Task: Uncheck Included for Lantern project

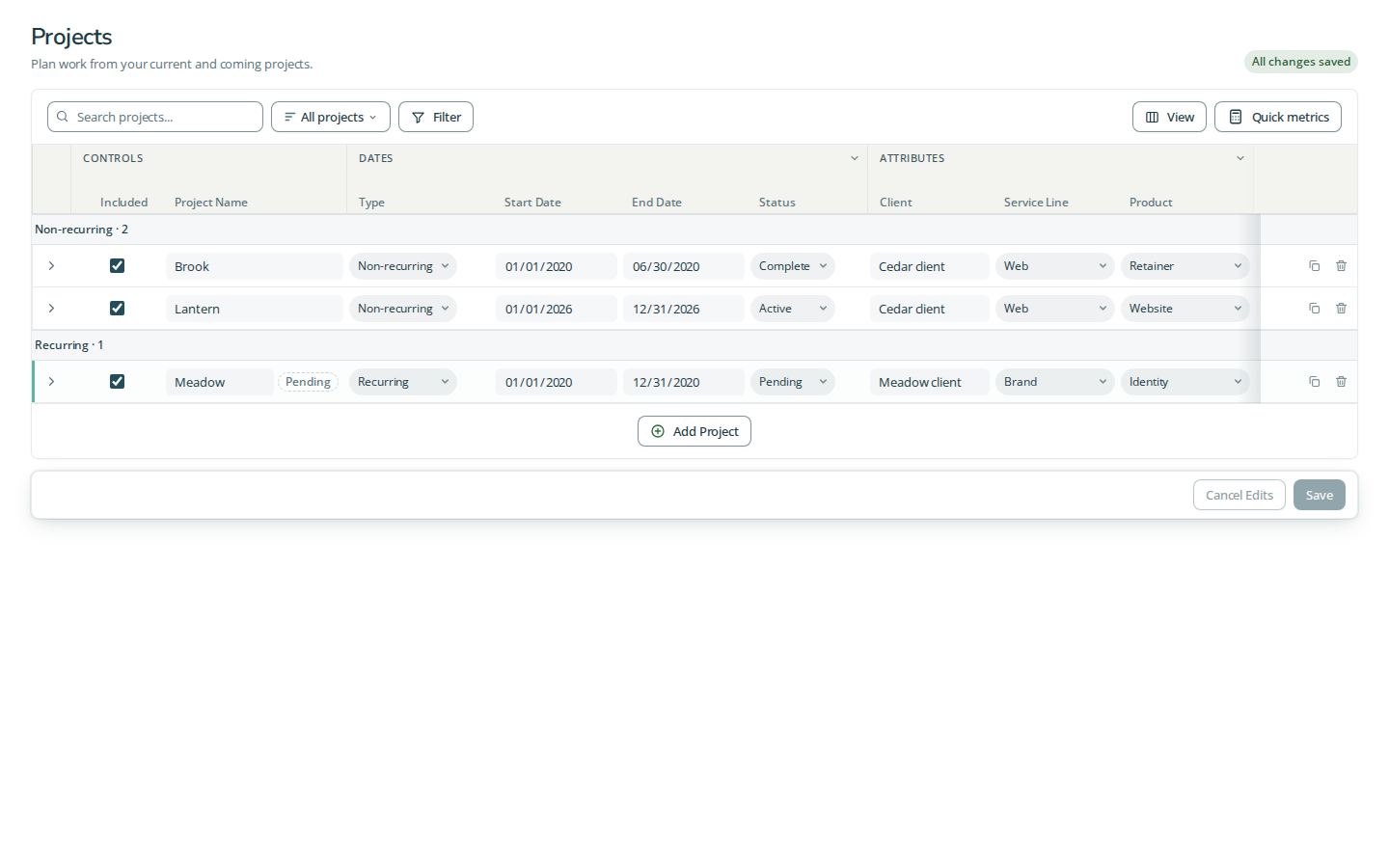Action: coord(117,309)
